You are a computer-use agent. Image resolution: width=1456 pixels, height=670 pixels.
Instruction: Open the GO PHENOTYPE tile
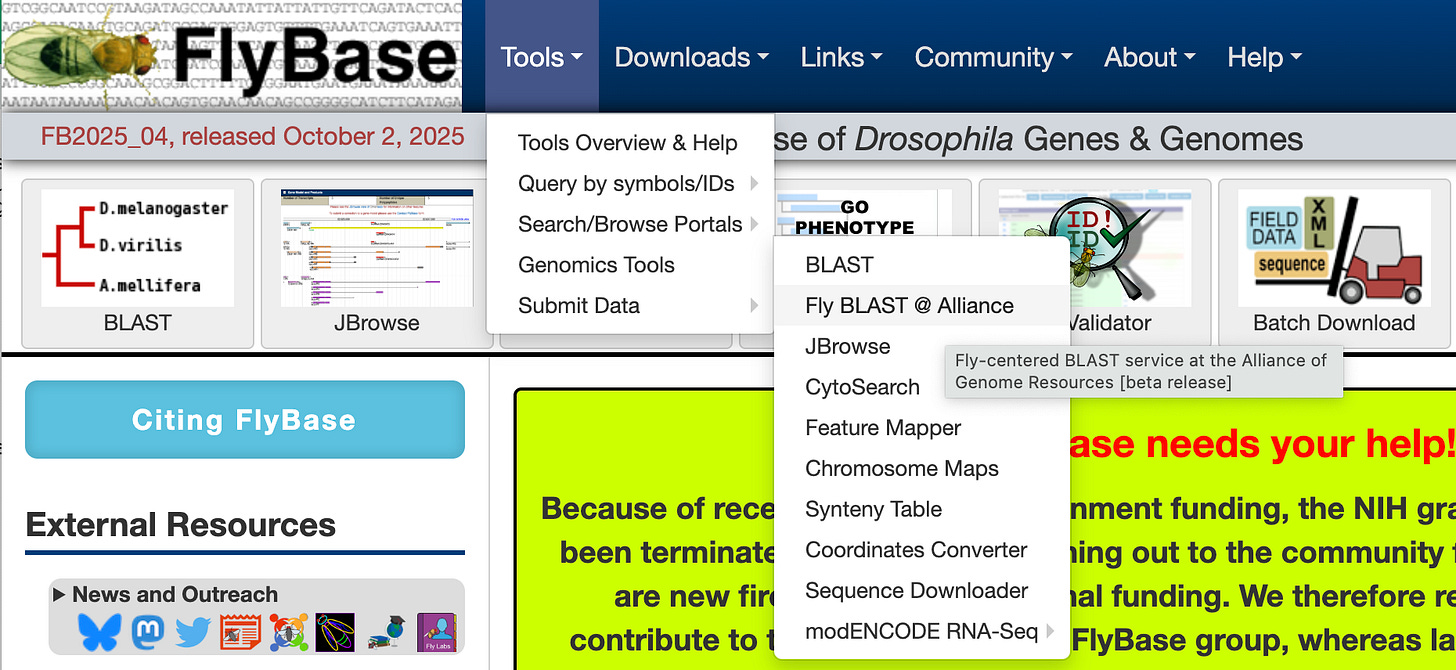(855, 210)
